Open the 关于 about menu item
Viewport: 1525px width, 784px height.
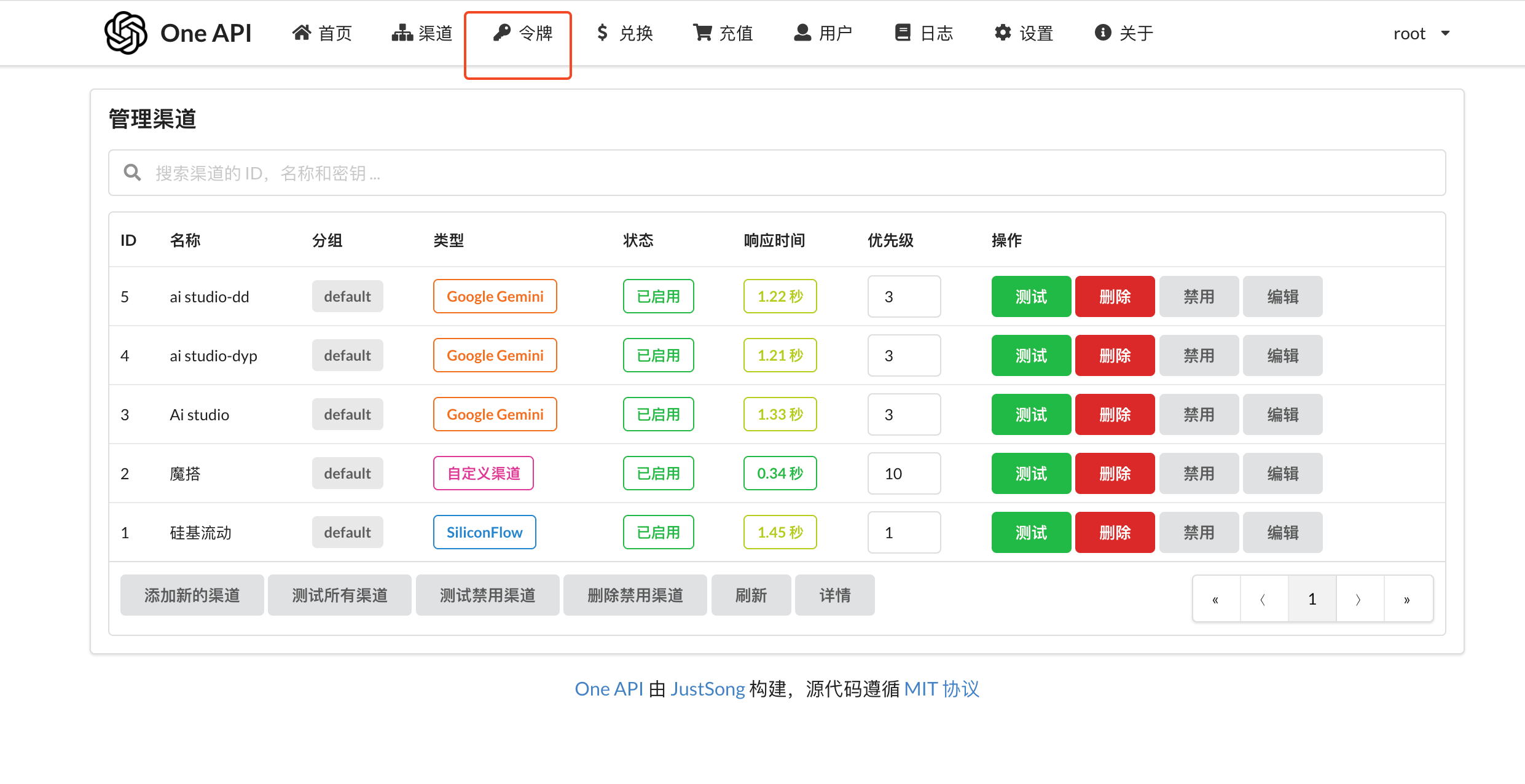tap(1124, 33)
